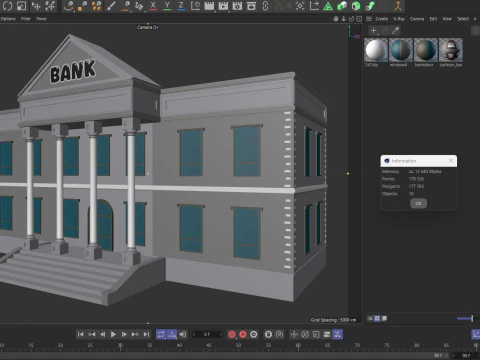Click the Rotate tool icon in top toolbar
Screen dimensions: 480x360
[x=7, y=6]
